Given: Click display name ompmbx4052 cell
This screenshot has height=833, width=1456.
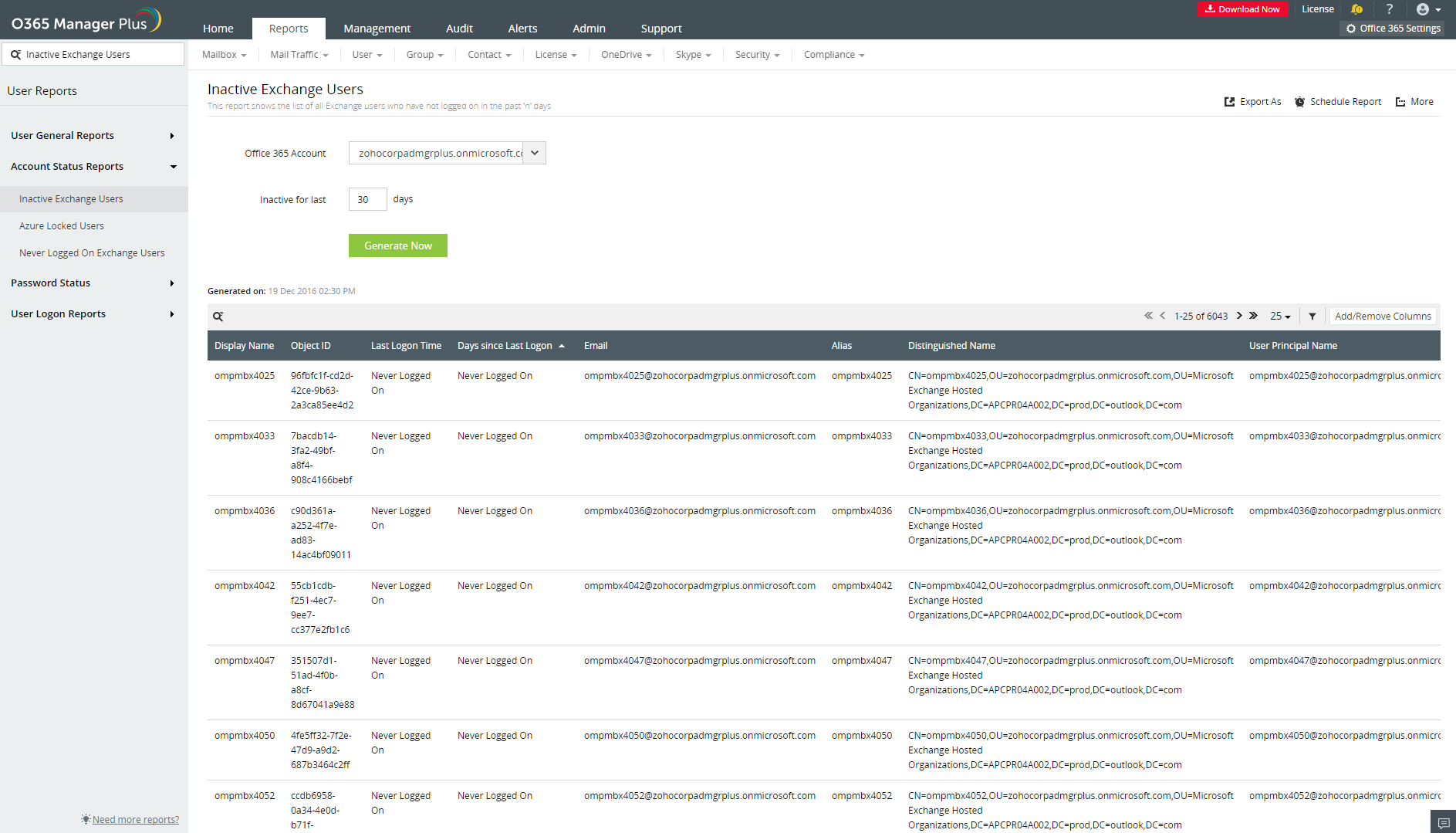Looking at the screenshot, I should (x=245, y=796).
